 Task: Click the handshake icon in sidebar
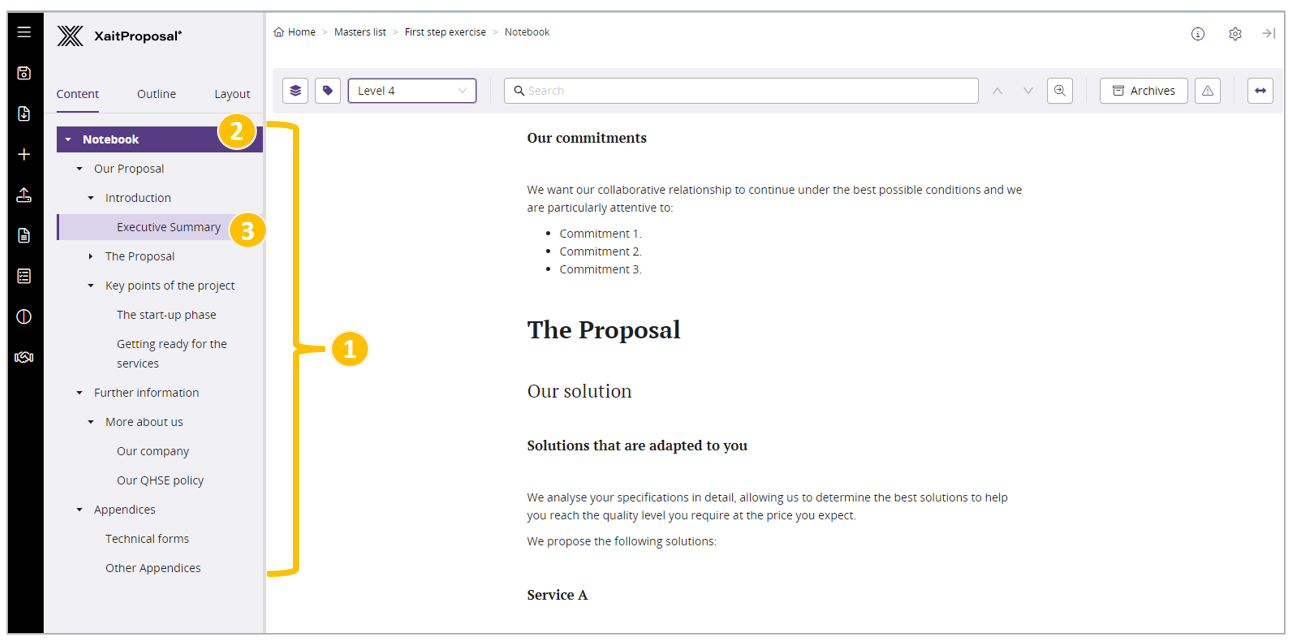24,357
